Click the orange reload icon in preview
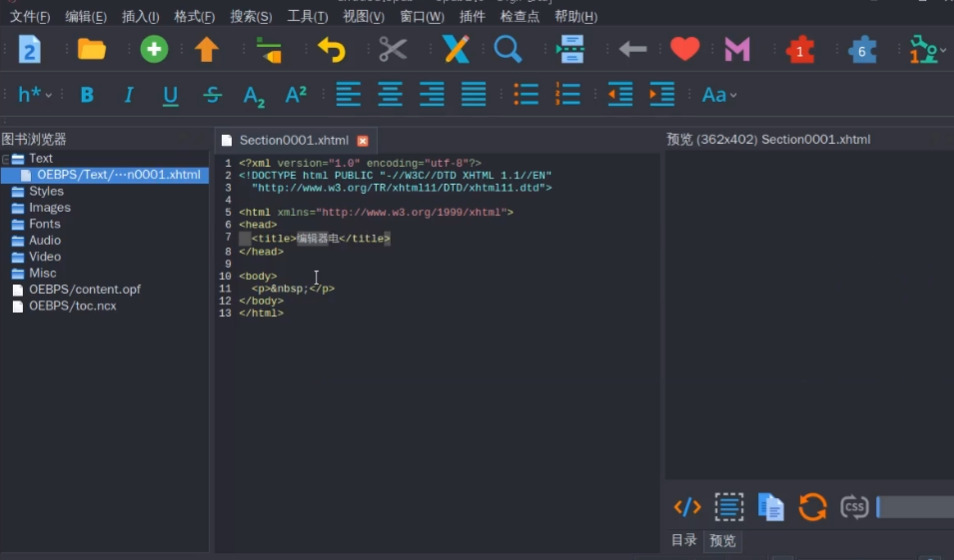The height and width of the screenshot is (560, 954). (812, 507)
